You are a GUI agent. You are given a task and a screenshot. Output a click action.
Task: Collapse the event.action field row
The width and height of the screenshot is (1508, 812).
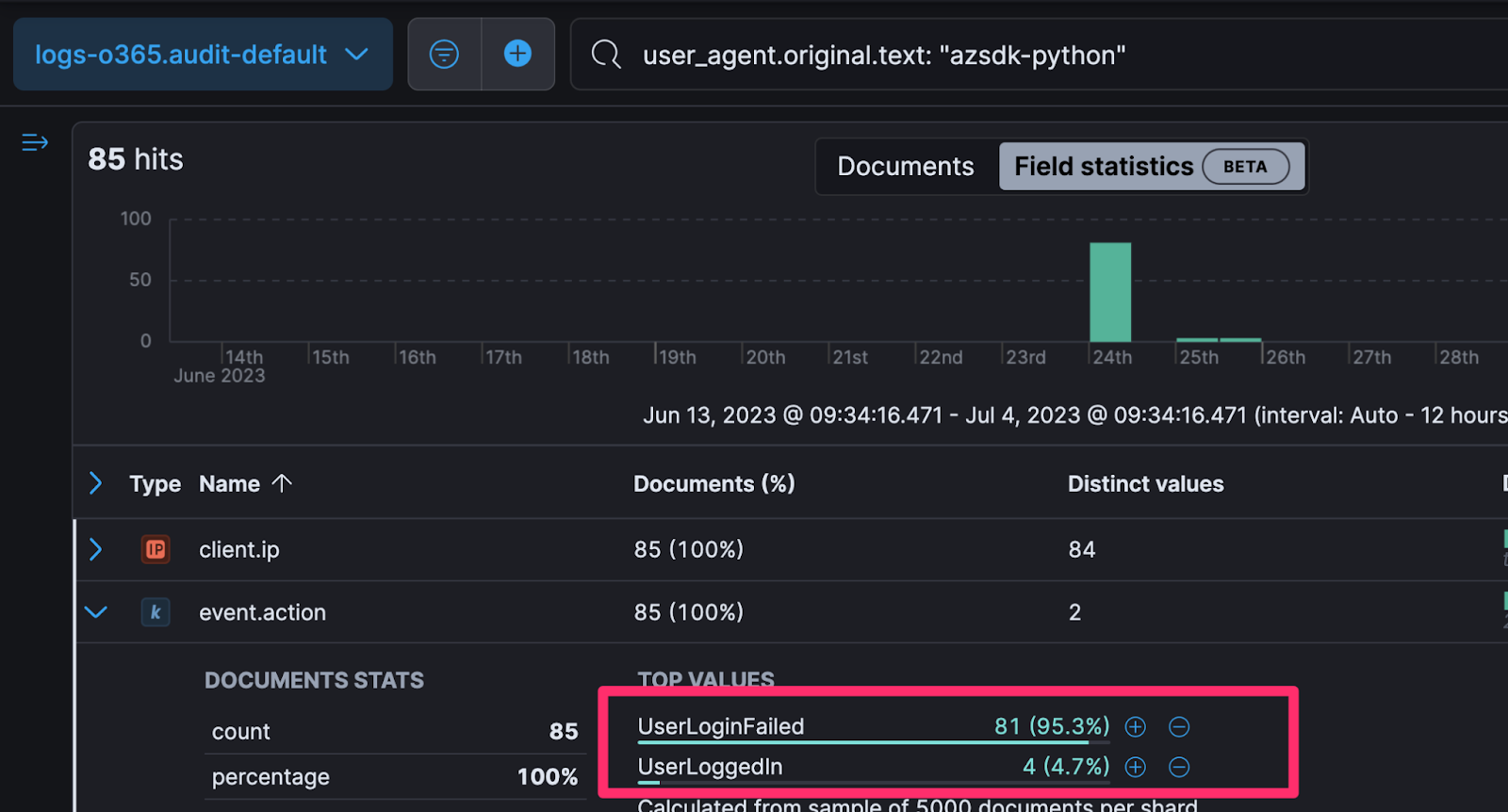coord(95,612)
